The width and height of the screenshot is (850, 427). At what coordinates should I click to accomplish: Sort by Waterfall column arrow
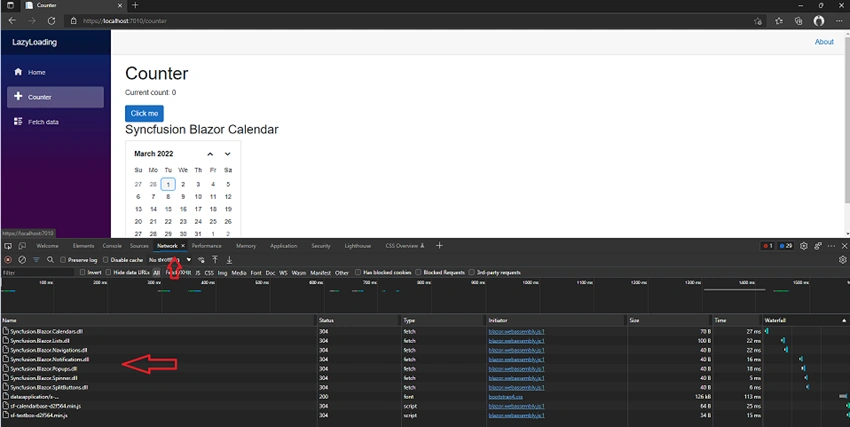(843, 320)
